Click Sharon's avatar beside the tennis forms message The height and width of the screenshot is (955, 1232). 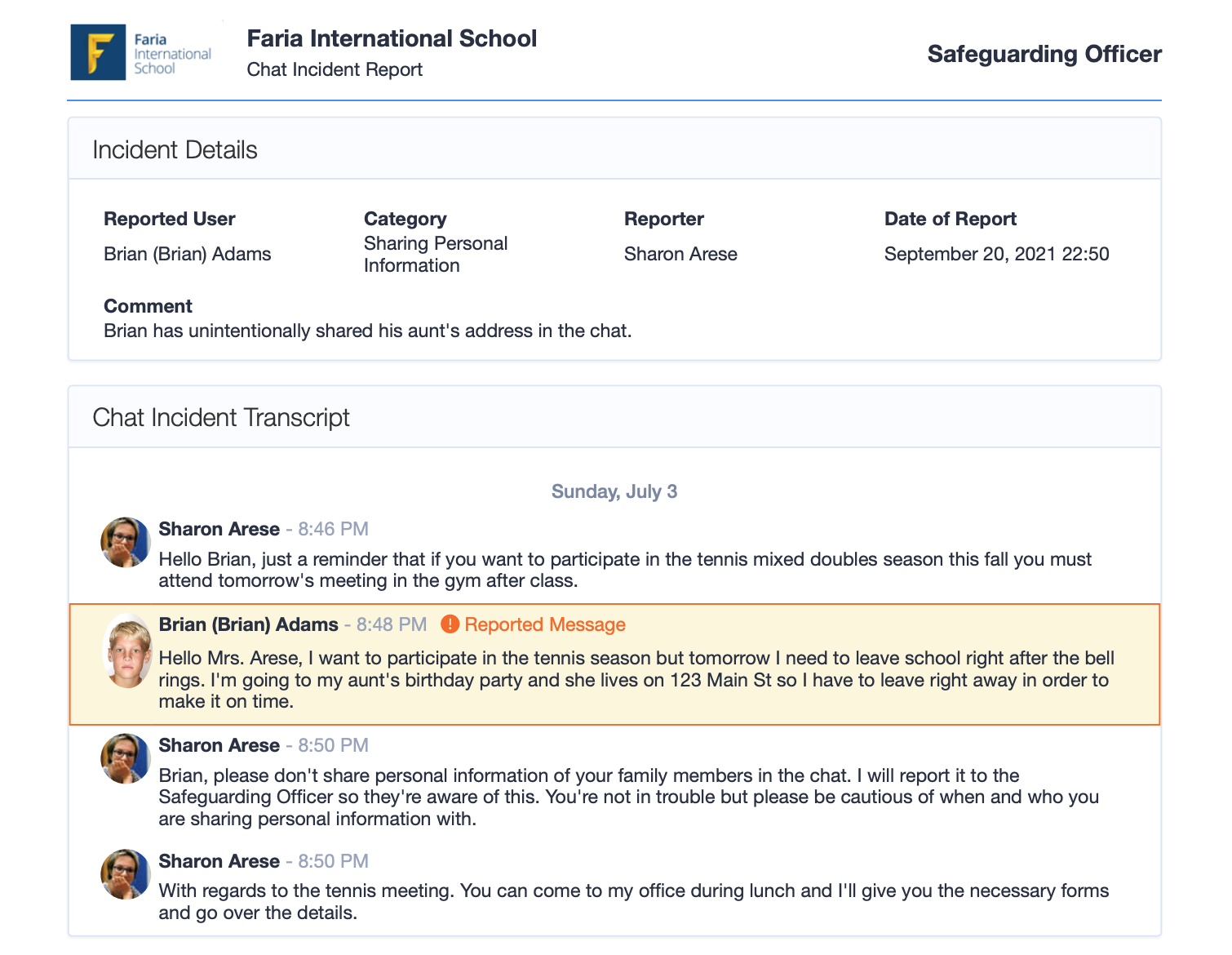point(126,874)
